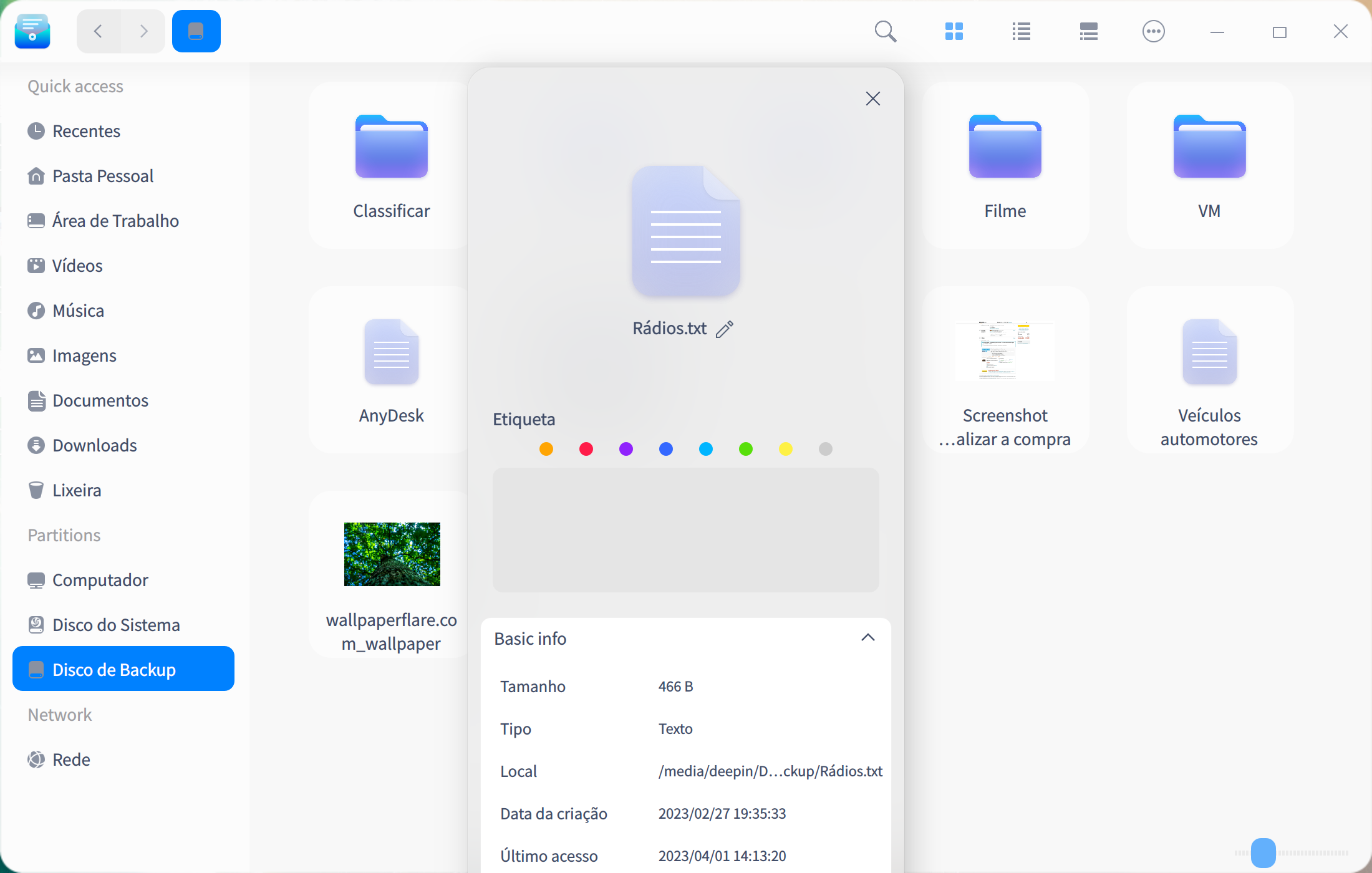
Task: Close the Rádios.txt properties dialog
Action: point(872,99)
